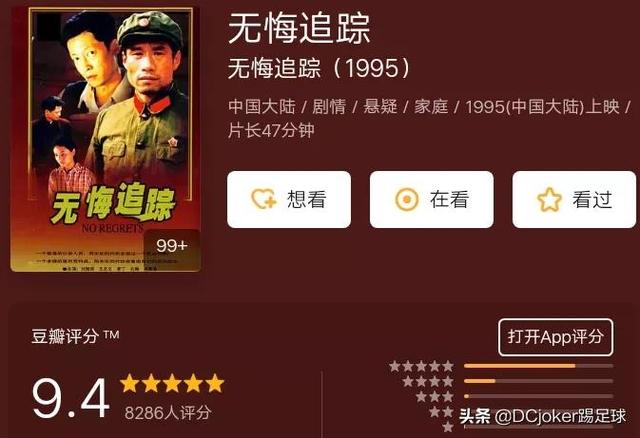Image resolution: width=640 pixels, height=438 pixels.
Task: Mark the film as 看过
Action: coord(574,200)
